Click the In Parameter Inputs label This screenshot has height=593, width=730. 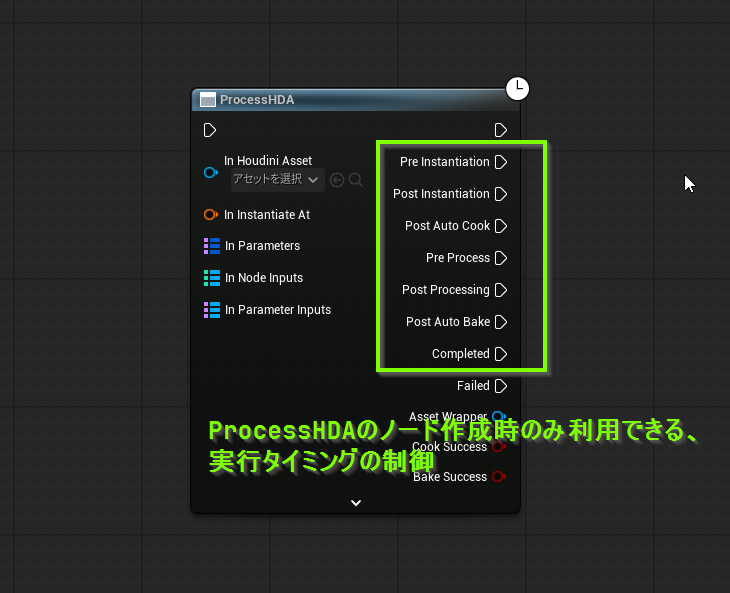tap(277, 310)
